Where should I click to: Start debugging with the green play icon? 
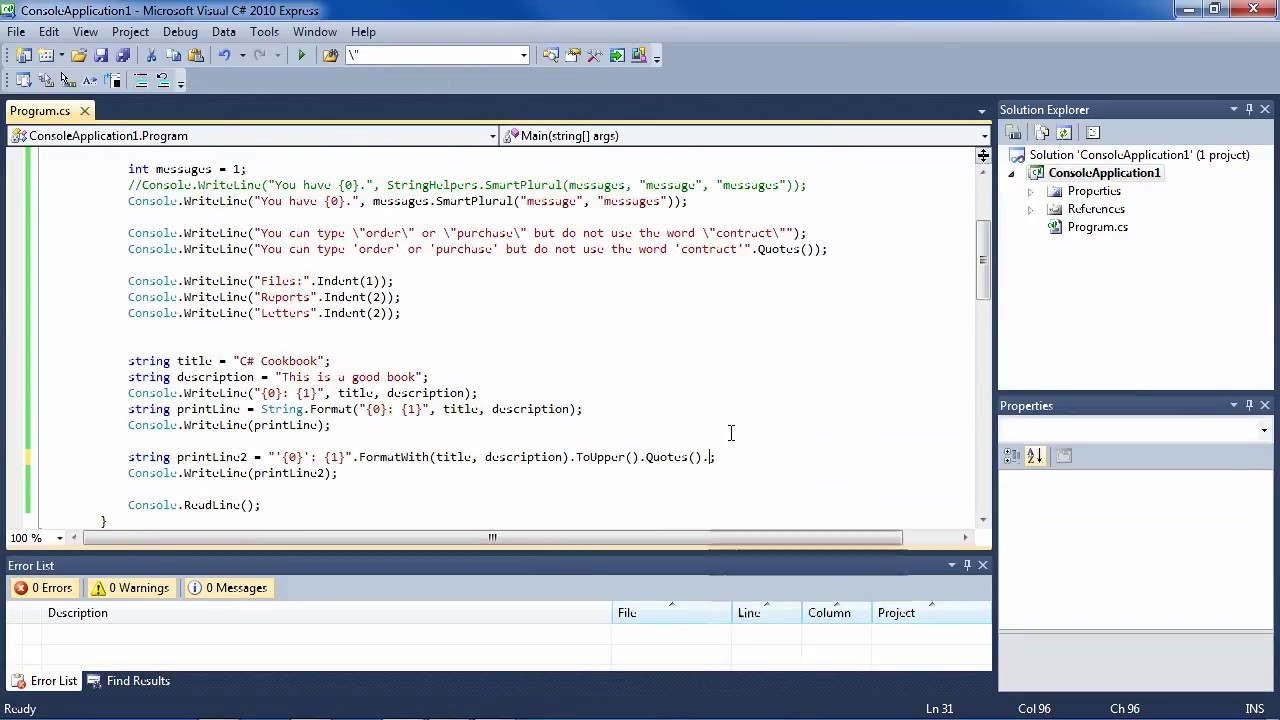(x=301, y=56)
